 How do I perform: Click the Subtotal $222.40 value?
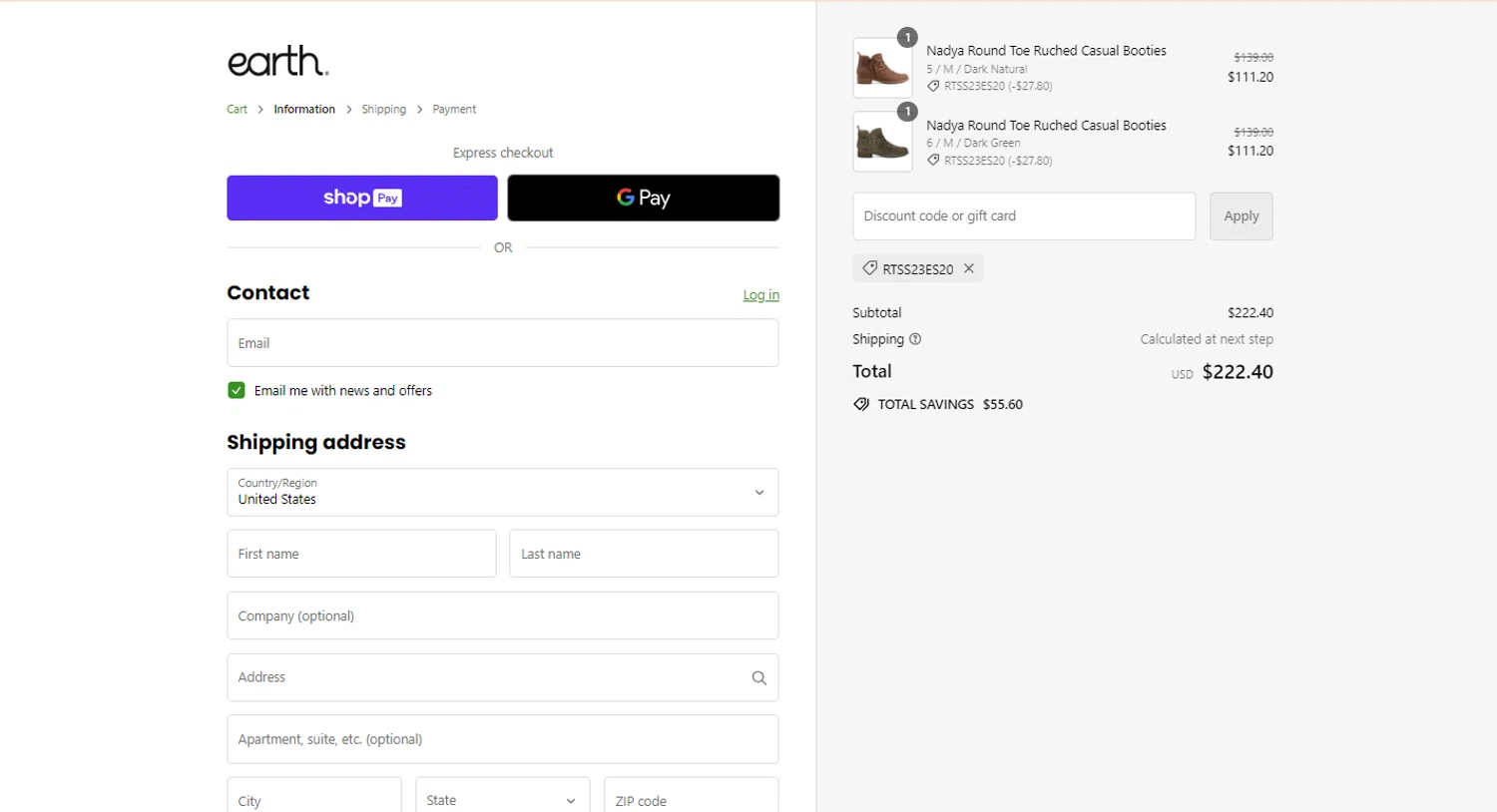(x=1250, y=312)
